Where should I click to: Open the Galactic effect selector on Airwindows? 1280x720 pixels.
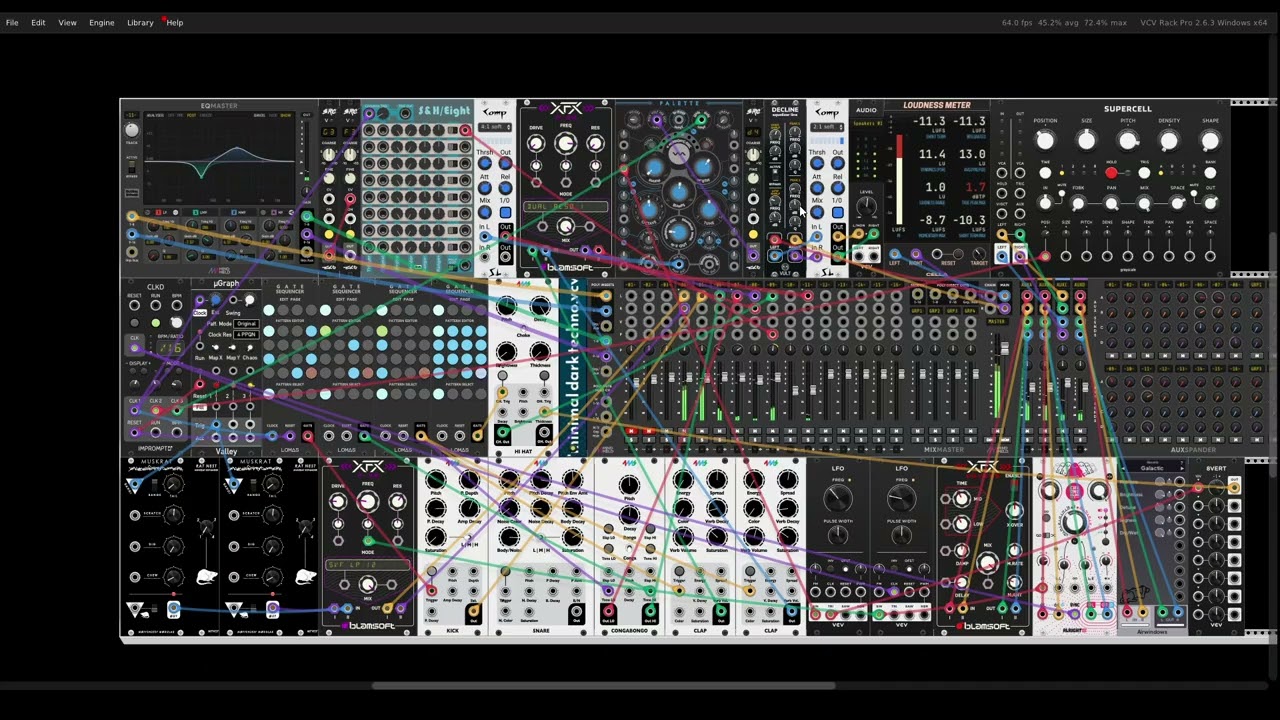pos(1152,468)
